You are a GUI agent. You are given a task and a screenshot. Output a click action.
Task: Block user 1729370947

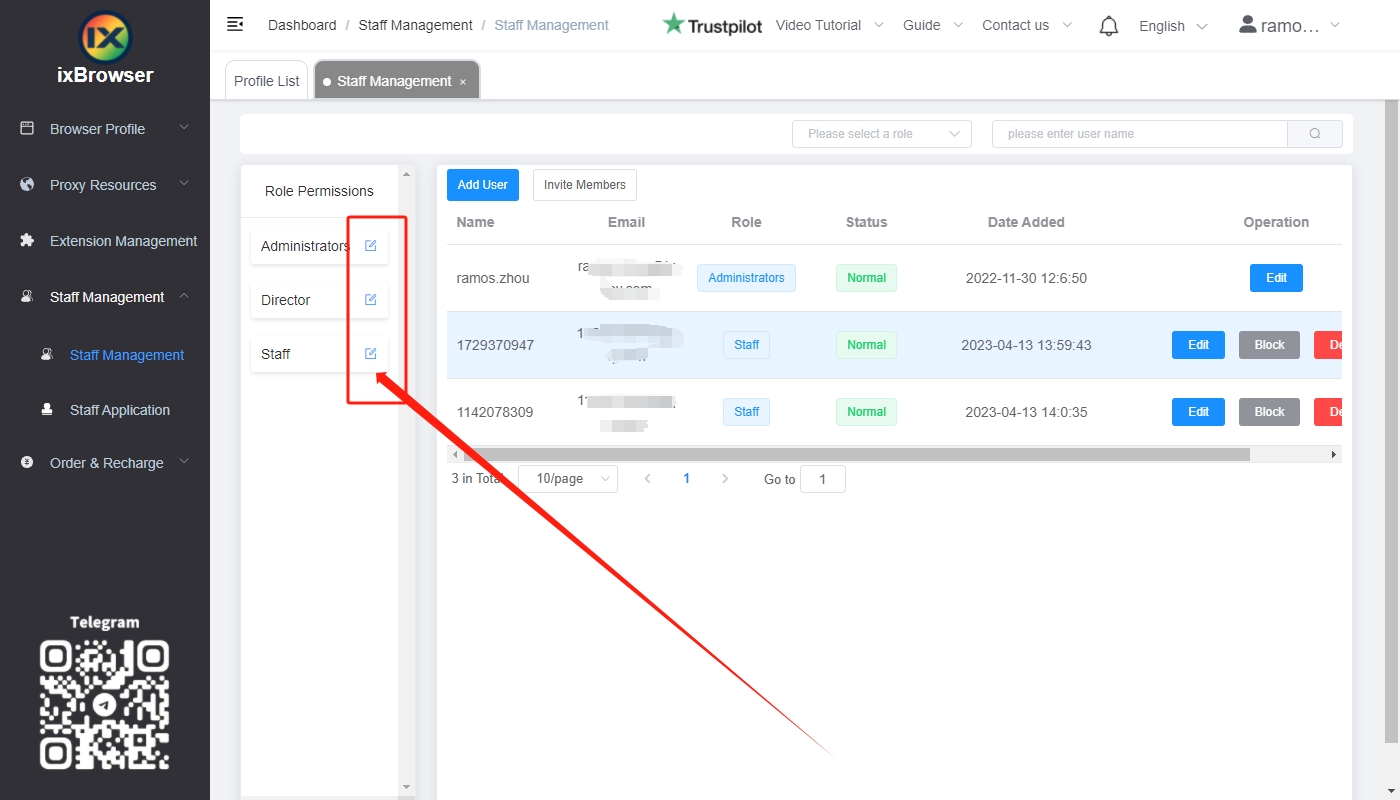[1269, 345]
